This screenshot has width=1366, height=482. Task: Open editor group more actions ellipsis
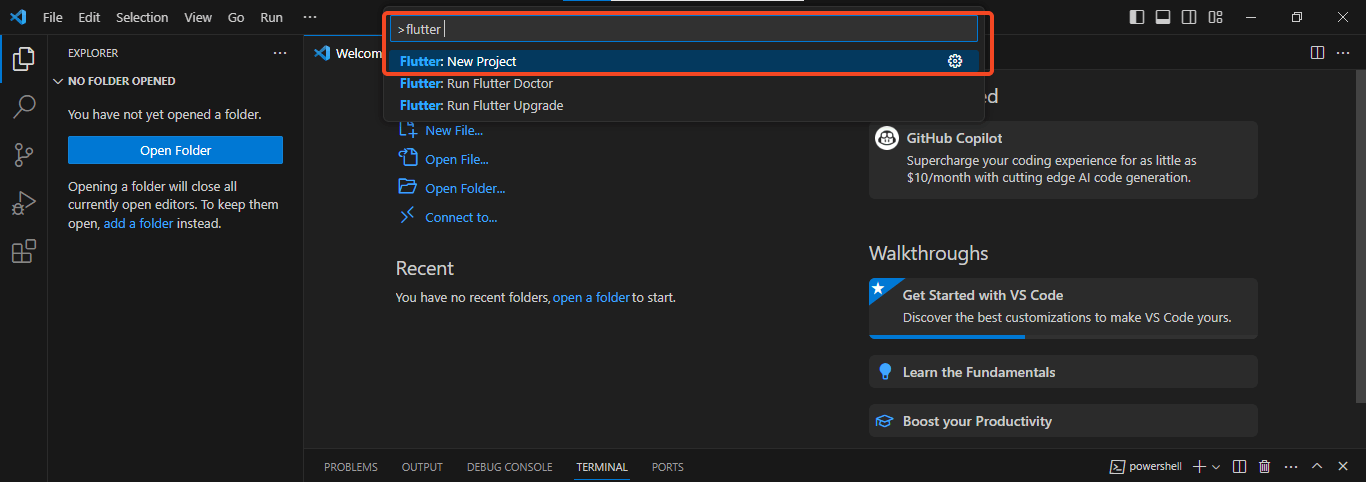pos(1344,52)
